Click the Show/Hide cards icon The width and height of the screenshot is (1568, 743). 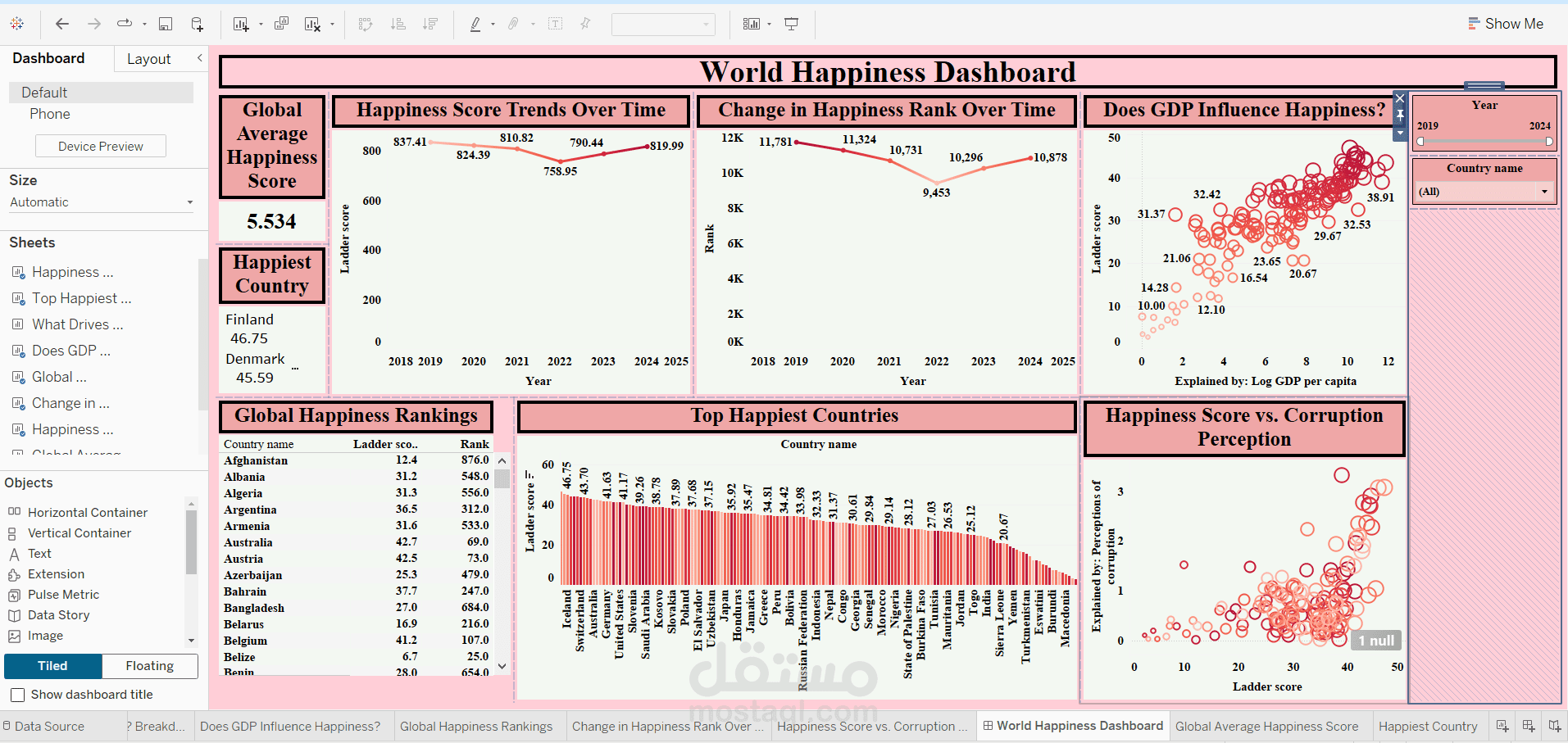pyautogui.click(x=752, y=24)
